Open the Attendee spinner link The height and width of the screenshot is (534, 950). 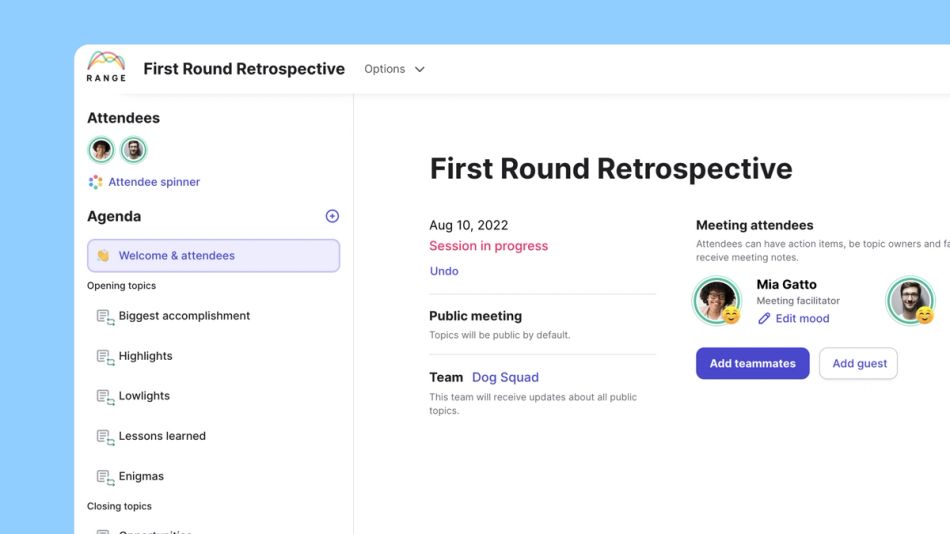tap(154, 182)
